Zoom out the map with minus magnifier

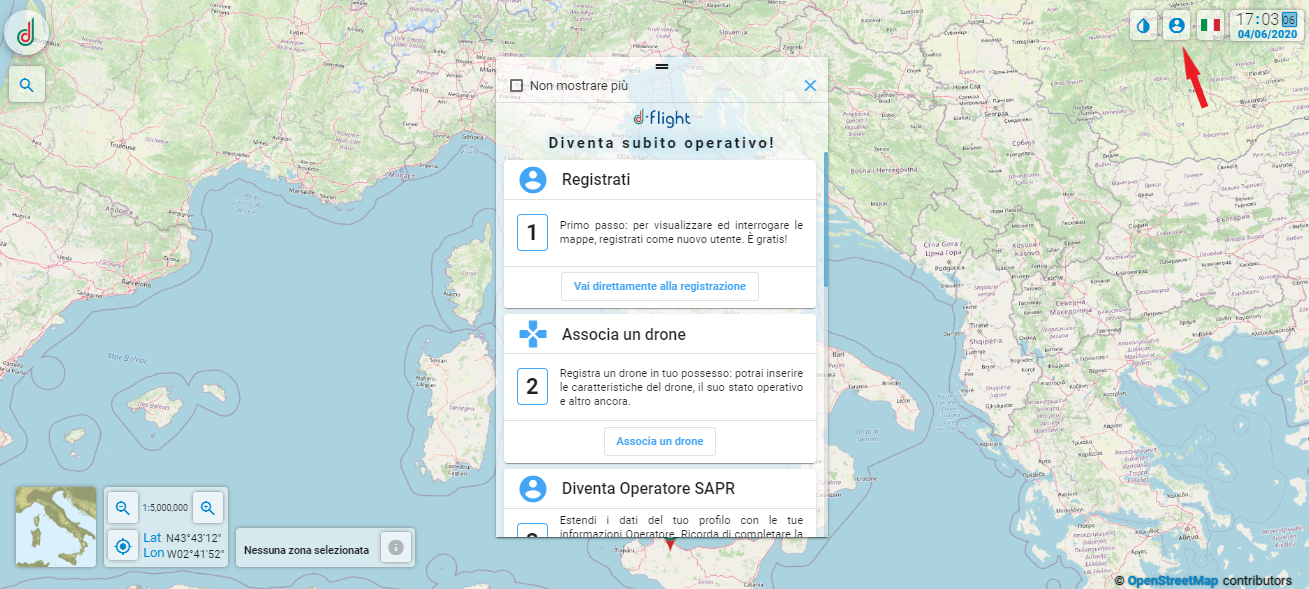pos(122,508)
